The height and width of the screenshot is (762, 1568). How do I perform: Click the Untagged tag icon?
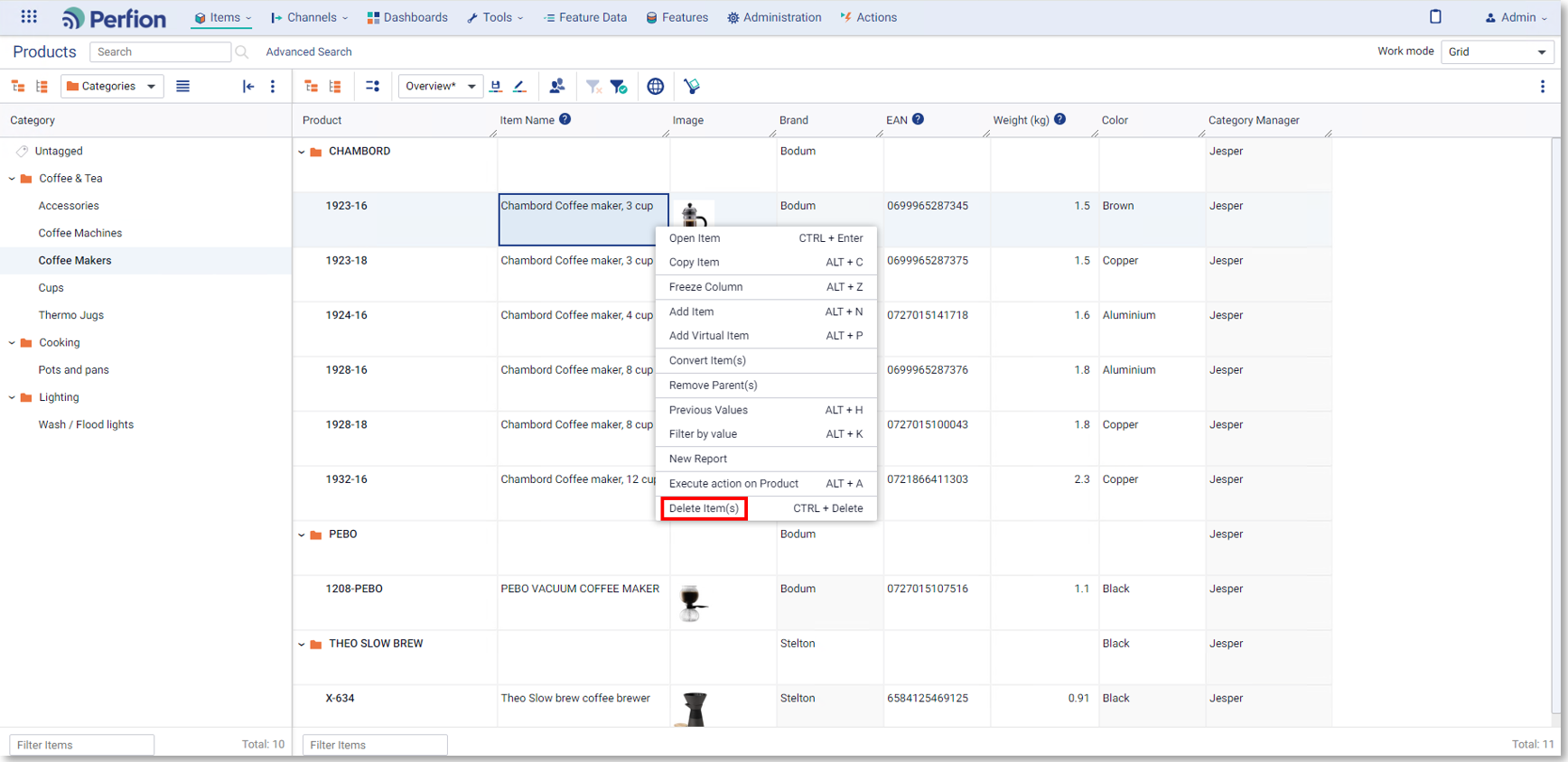[22, 152]
